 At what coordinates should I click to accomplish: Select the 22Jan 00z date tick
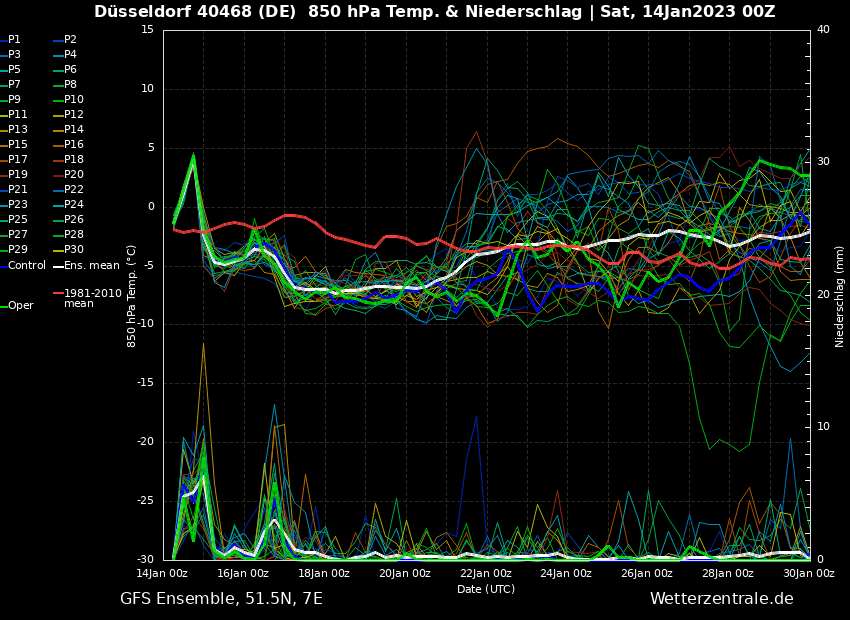(486, 574)
